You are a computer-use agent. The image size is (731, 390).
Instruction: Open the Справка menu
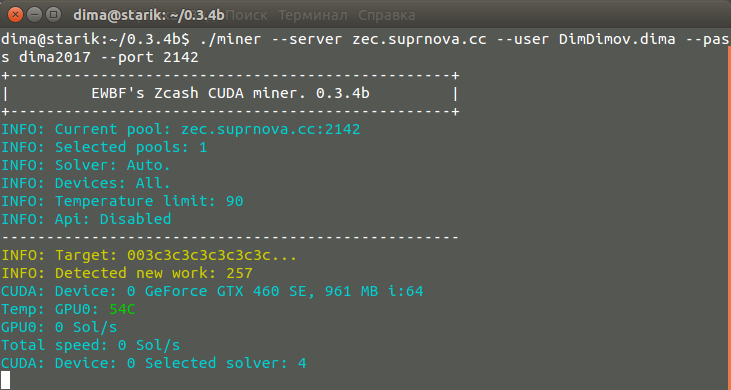coord(386,15)
